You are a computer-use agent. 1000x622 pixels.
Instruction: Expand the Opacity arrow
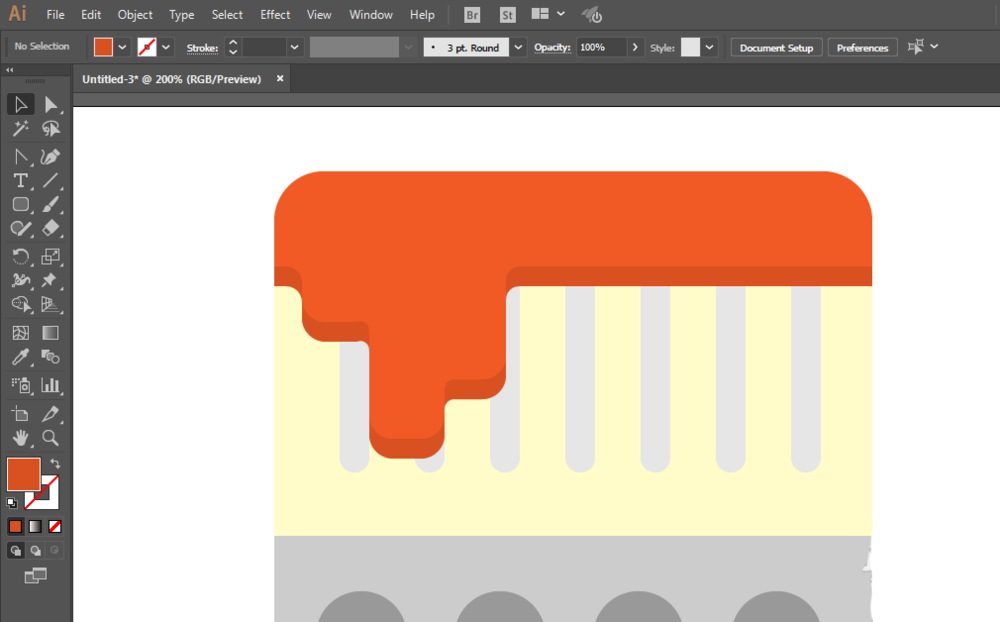point(635,47)
